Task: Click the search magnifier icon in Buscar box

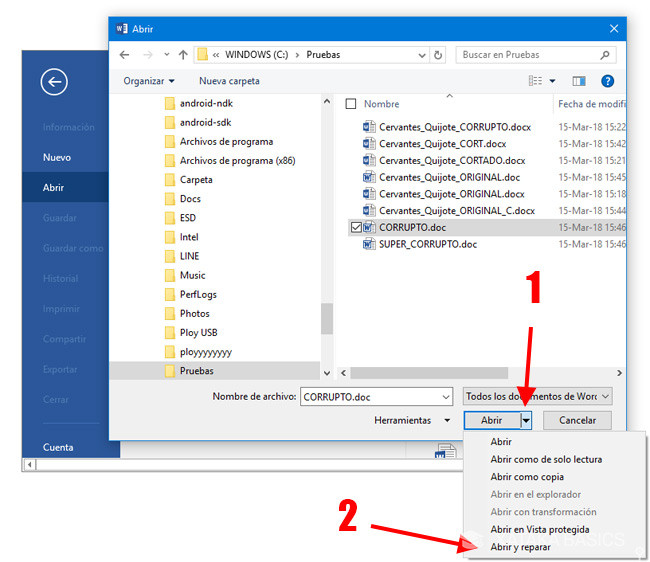Action: [x=605, y=55]
